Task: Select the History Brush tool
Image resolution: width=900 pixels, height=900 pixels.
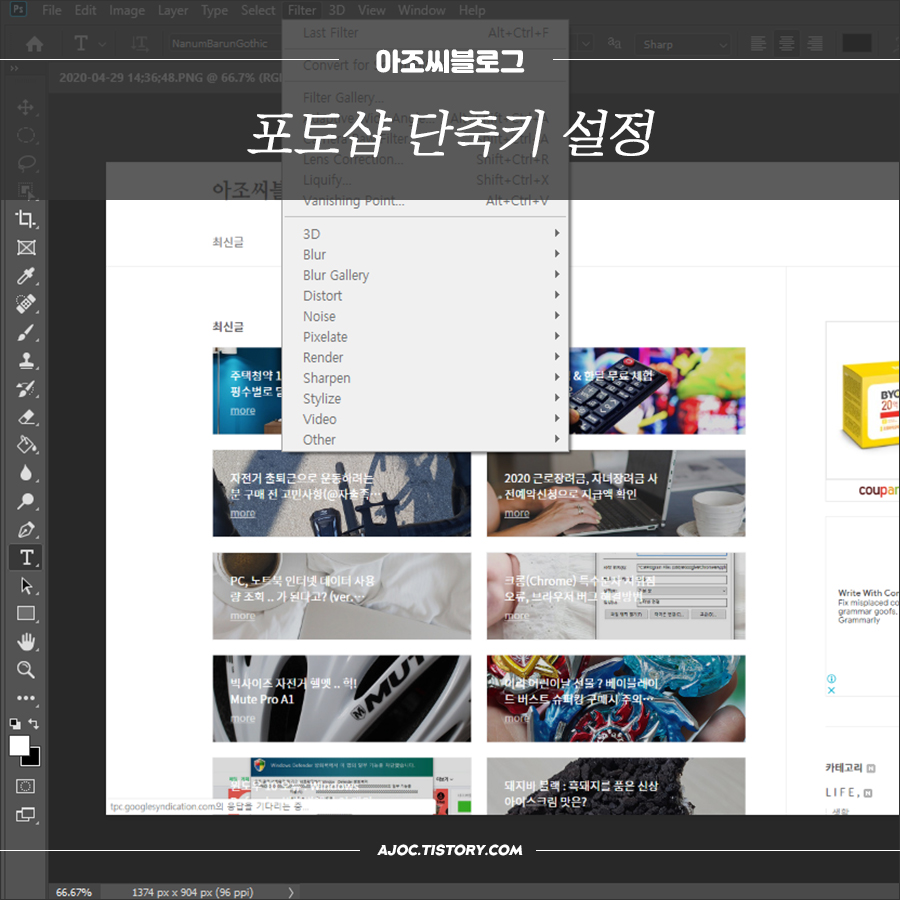Action: [26, 389]
